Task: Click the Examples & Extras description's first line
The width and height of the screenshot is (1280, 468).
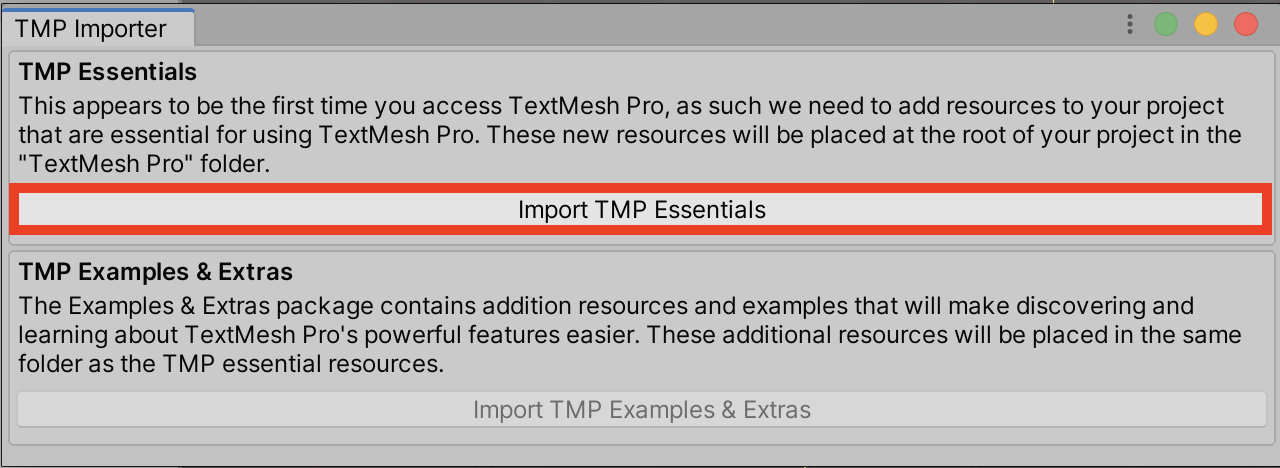Action: pos(606,305)
